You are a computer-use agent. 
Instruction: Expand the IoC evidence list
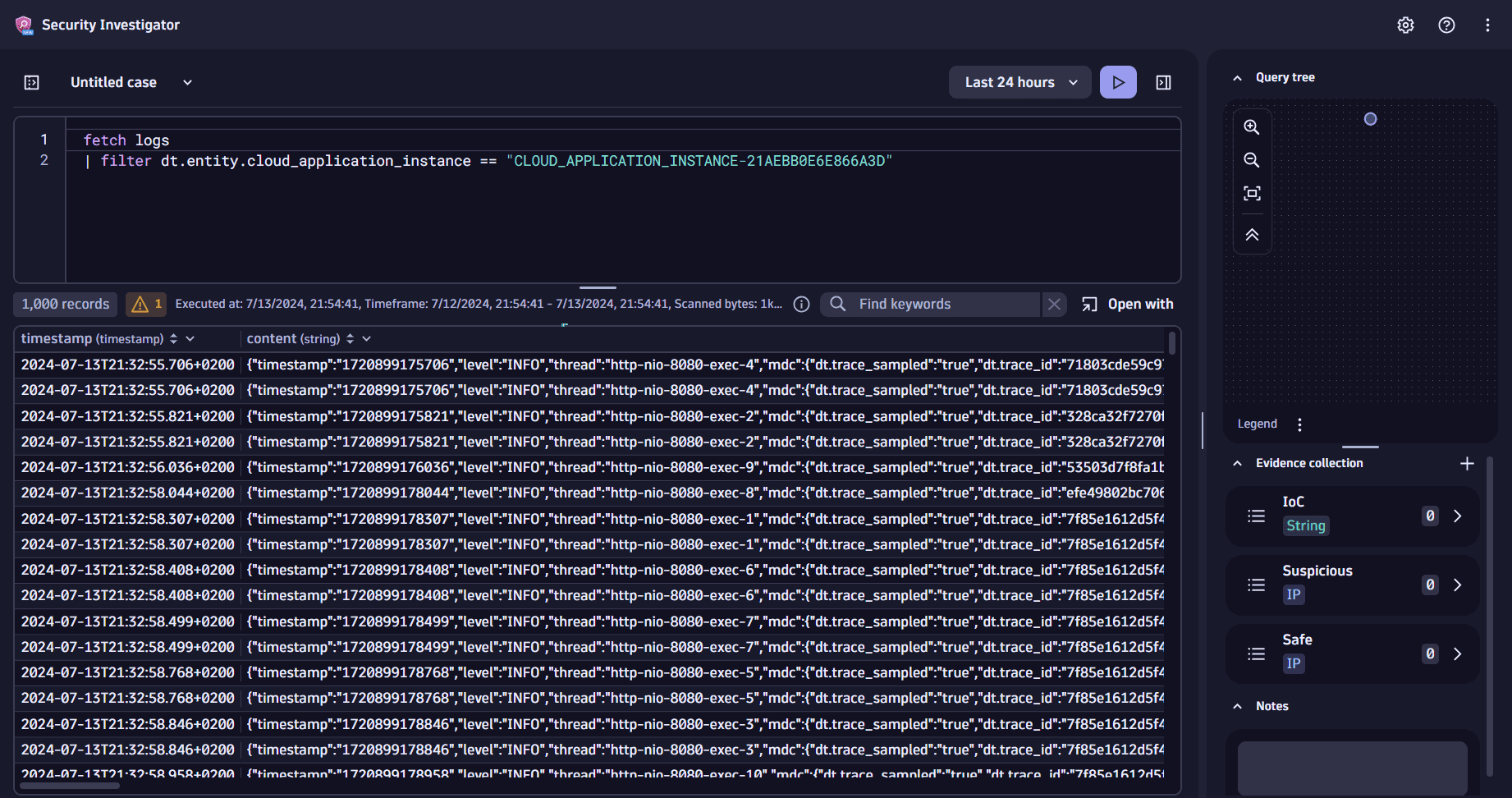pos(1458,516)
